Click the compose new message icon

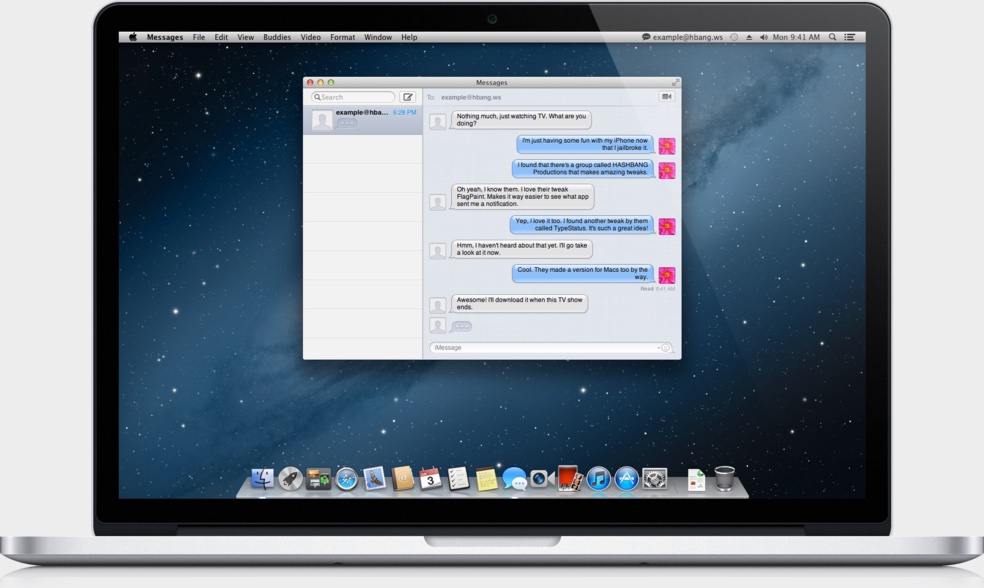408,97
